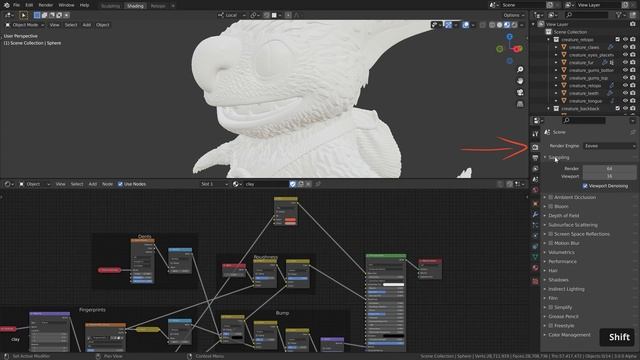Toggle perspective/orthographic grid icon
This screenshot has width=640, height=360.
[x=520, y=104]
